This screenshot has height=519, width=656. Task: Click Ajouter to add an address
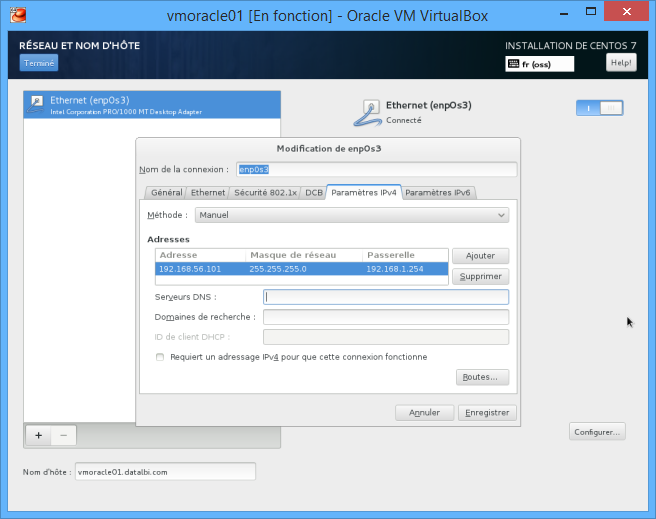[480, 256]
